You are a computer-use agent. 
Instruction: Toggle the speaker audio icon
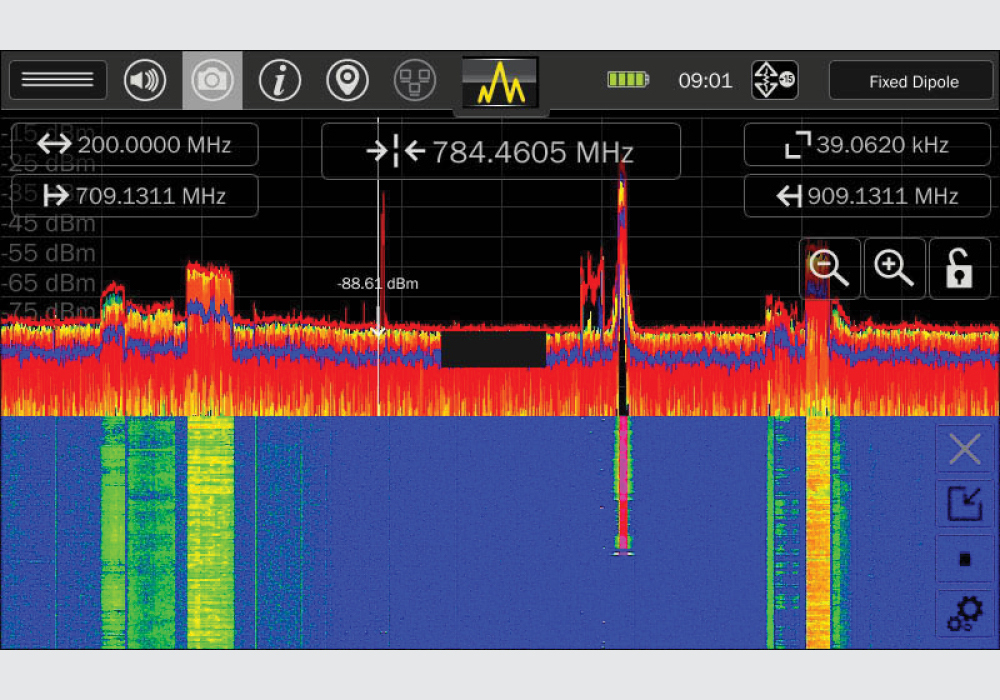point(145,81)
